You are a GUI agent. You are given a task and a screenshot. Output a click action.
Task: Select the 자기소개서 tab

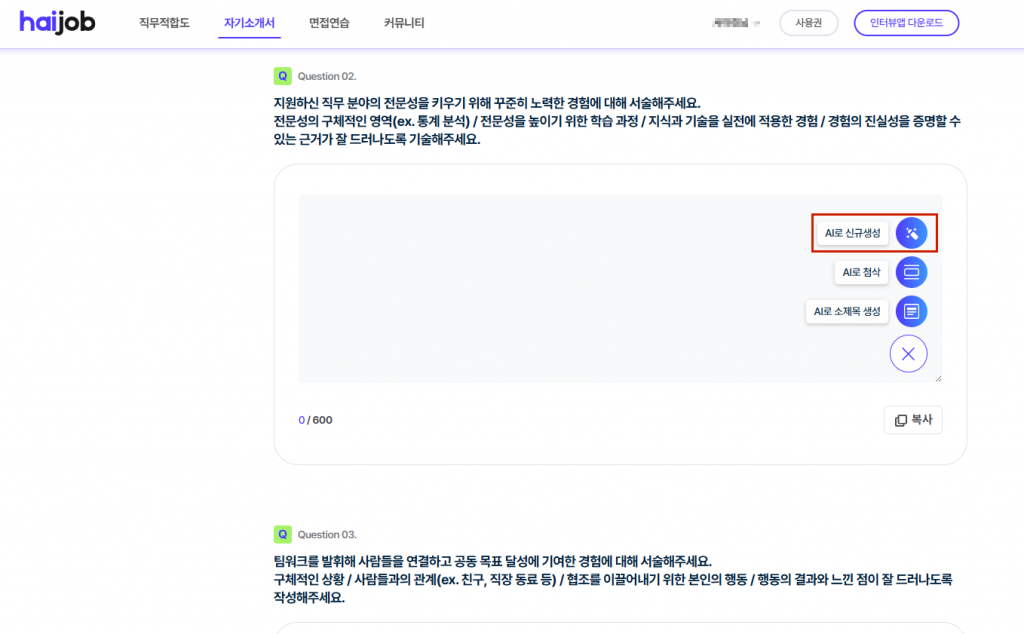point(249,22)
